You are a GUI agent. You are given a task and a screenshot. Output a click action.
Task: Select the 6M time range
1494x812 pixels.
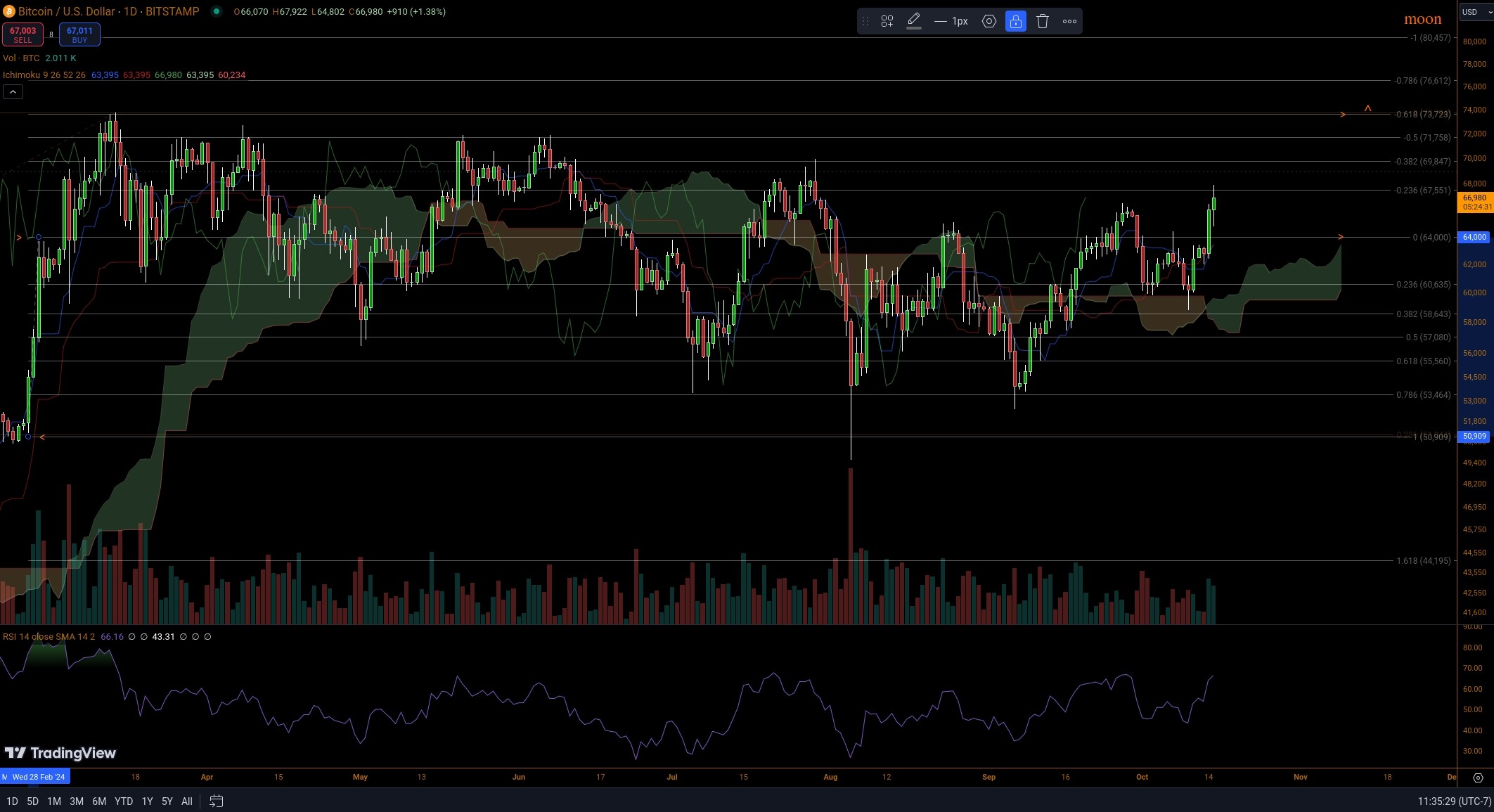point(99,801)
